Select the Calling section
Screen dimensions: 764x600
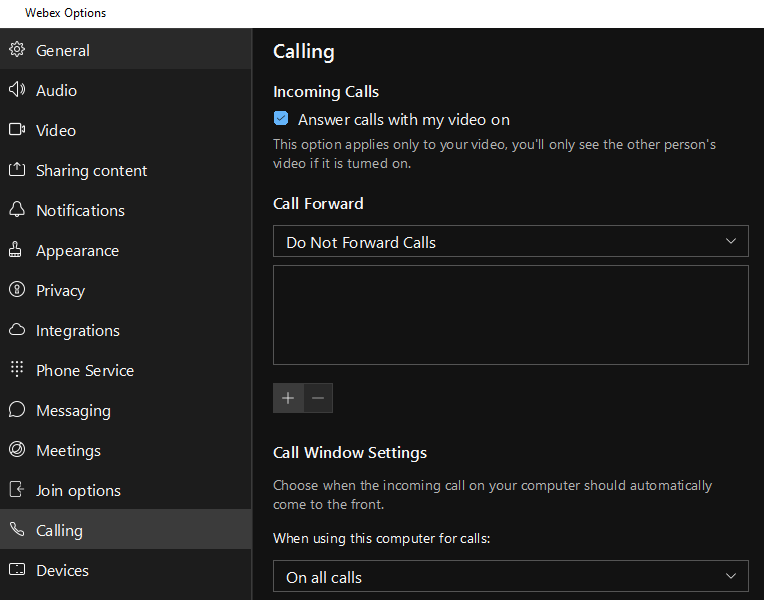point(126,529)
